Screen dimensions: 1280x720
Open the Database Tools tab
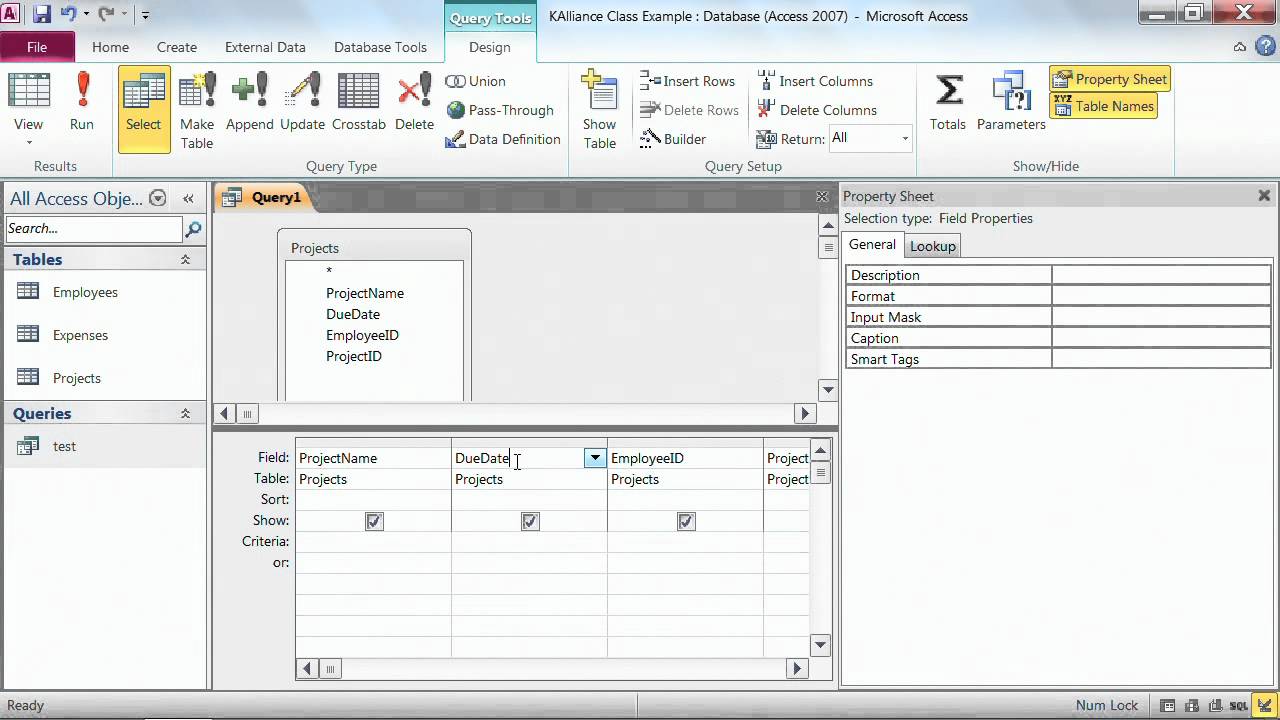380,47
